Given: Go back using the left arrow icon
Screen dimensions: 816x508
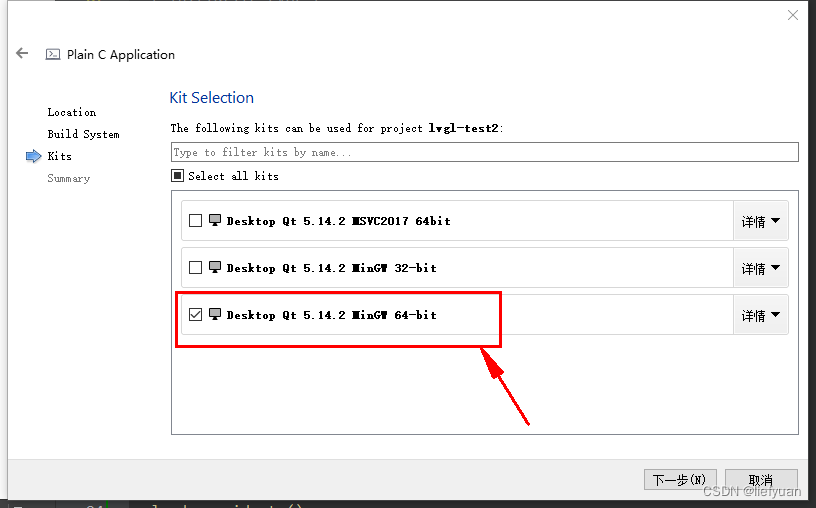Looking at the screenshot, I should pos(22,53).
